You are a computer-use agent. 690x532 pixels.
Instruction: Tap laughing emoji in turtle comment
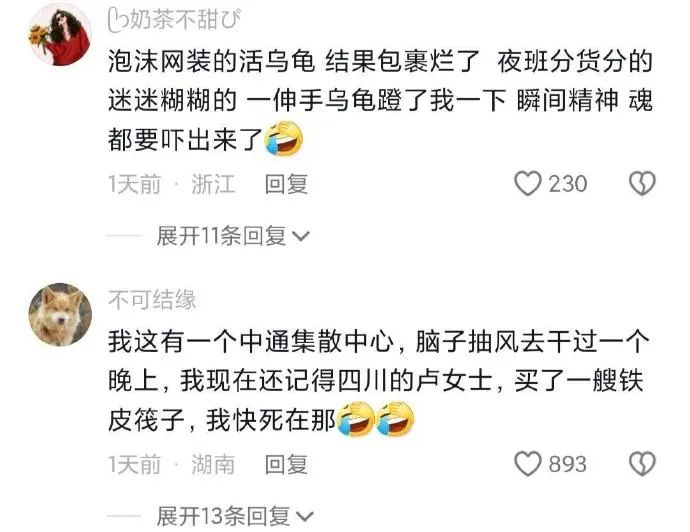(x=284, y=139)
